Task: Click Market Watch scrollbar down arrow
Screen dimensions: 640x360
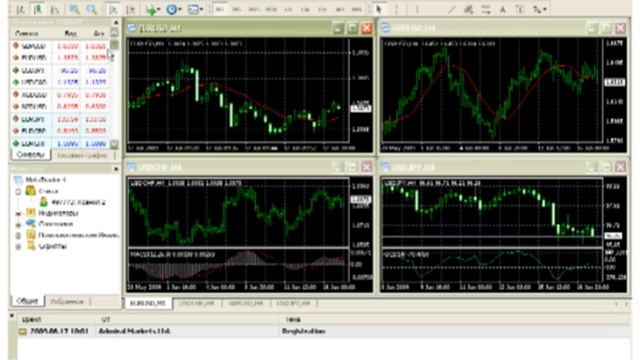Action: point(115,144)
